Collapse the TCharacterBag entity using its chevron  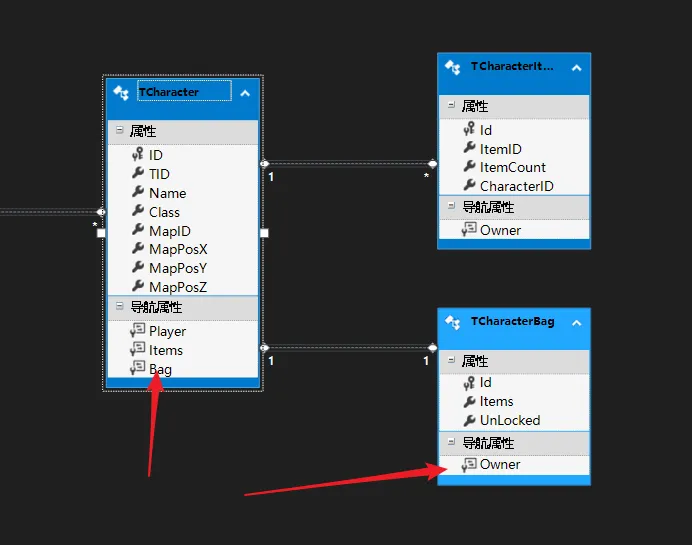pos(576,323)
